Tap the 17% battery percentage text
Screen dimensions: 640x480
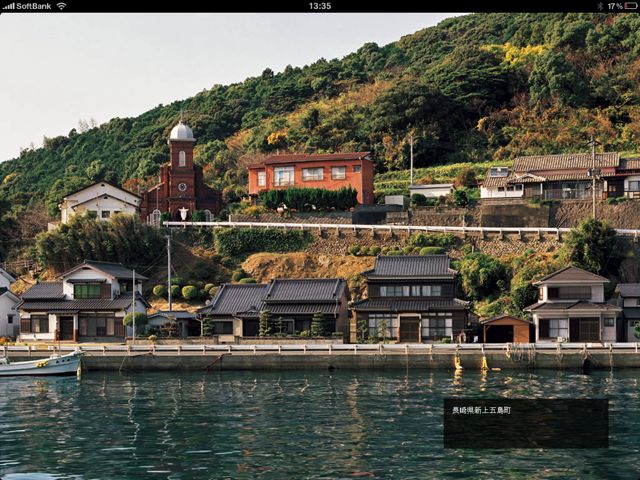coord(615,6)
